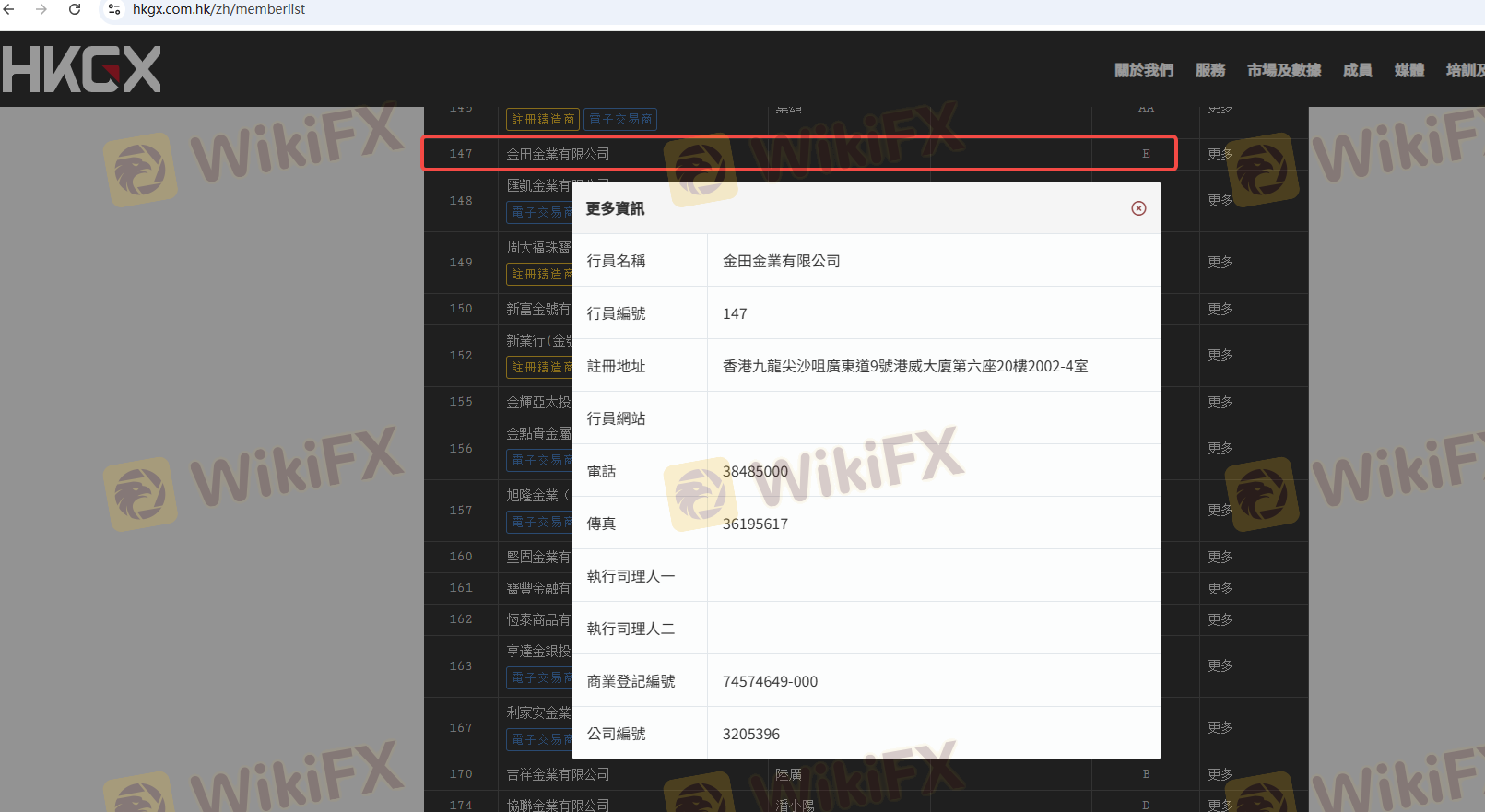The image size is (1485, 812).
Task: Reload the page with refresh icon
Action: coord(75,9)
